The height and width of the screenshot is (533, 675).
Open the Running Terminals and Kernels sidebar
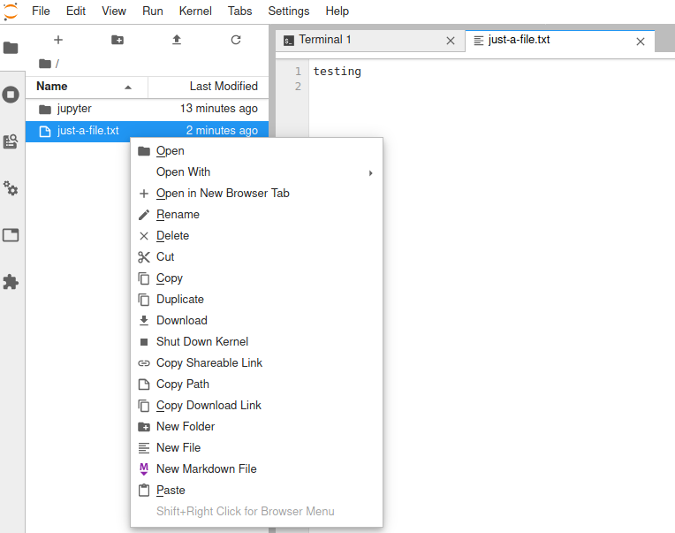[11, 95]
